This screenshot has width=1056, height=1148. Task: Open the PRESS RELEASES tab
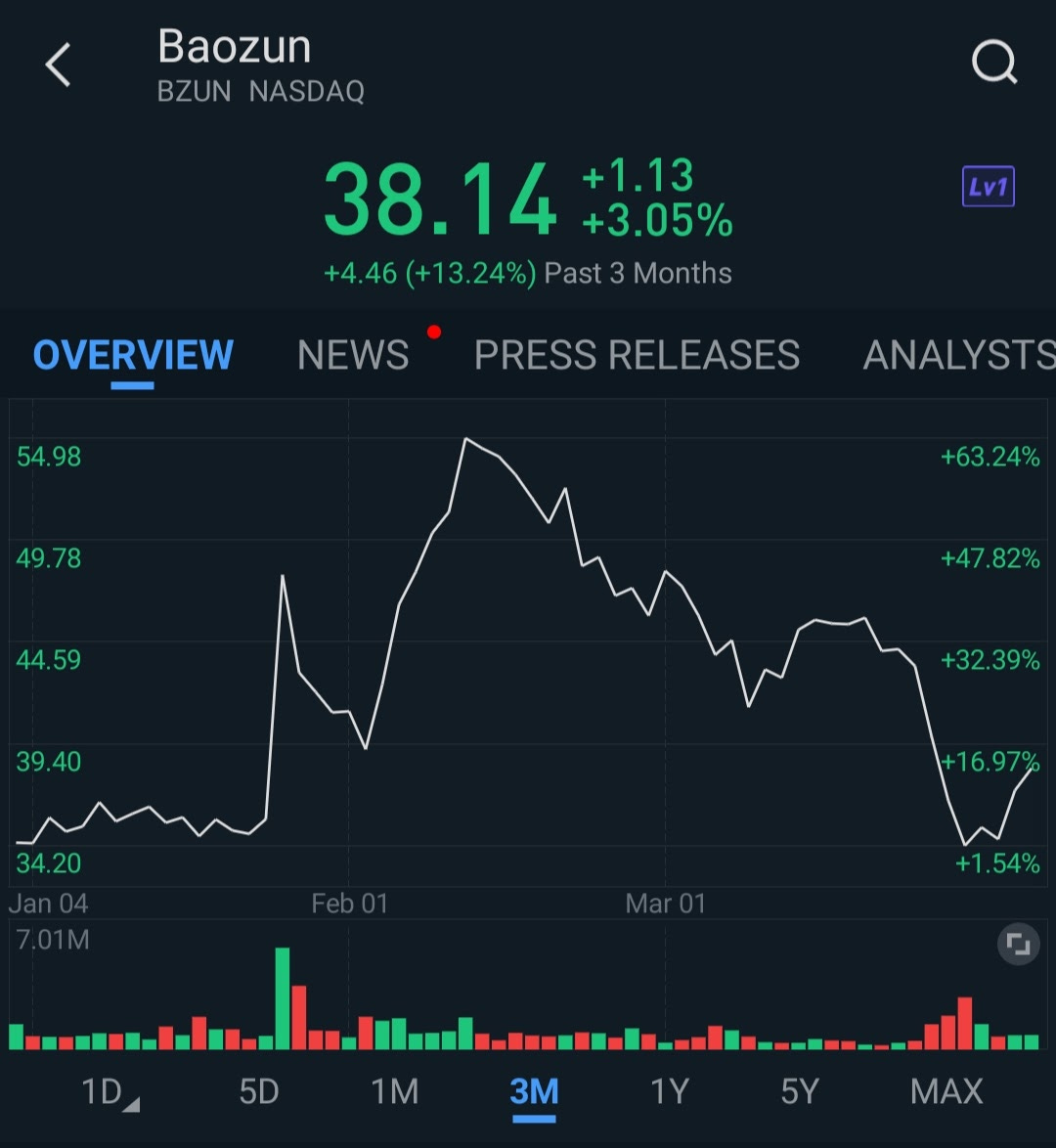point(637,355)
